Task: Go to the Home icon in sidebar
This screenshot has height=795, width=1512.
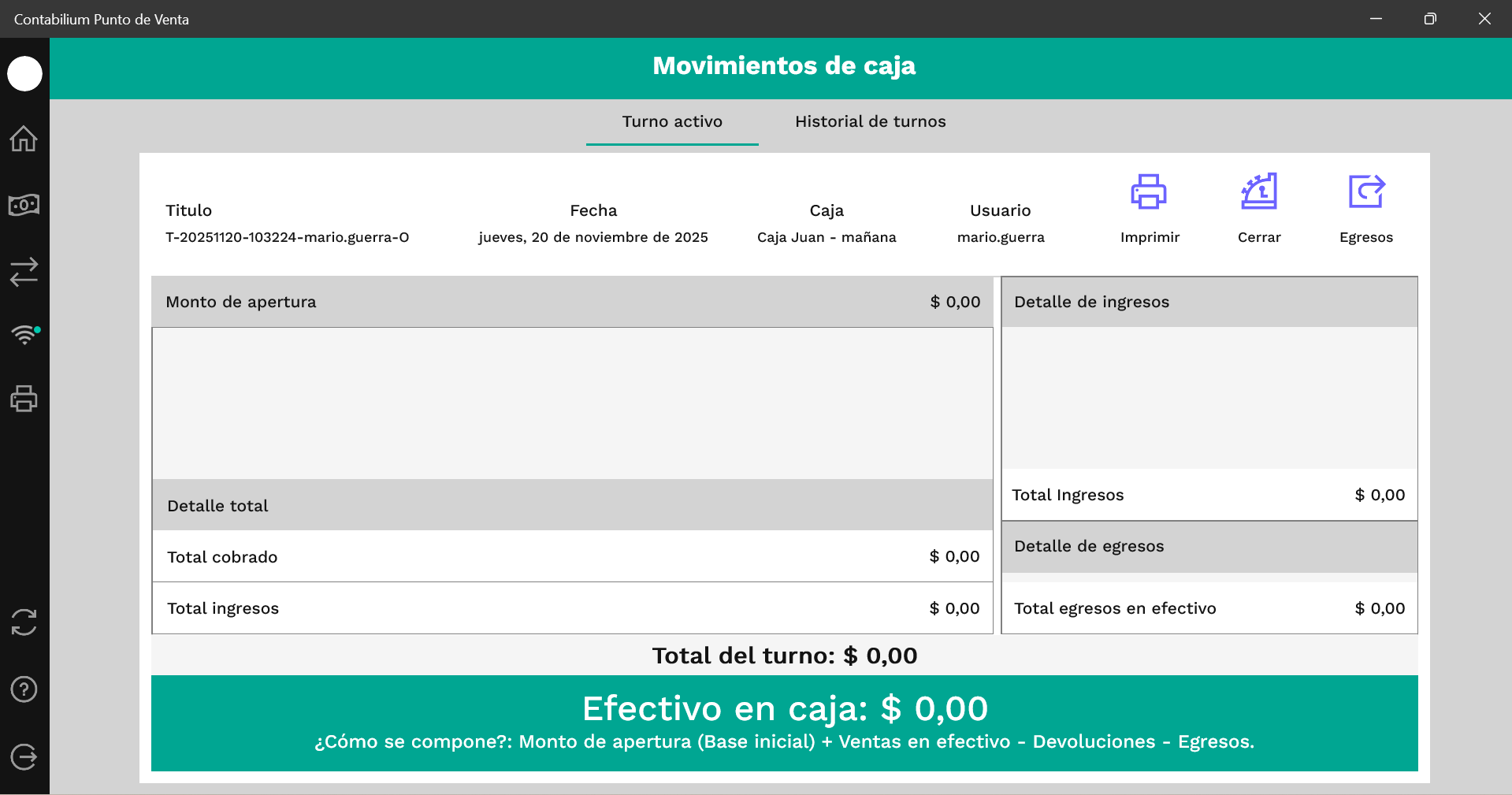Action: coord(24,139)
